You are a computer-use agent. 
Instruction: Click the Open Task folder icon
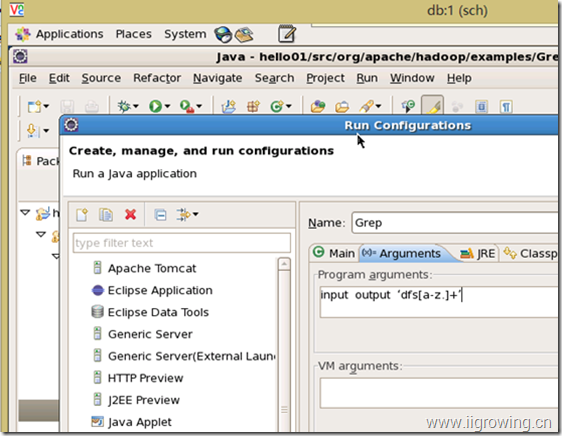[x=342, y=106]
